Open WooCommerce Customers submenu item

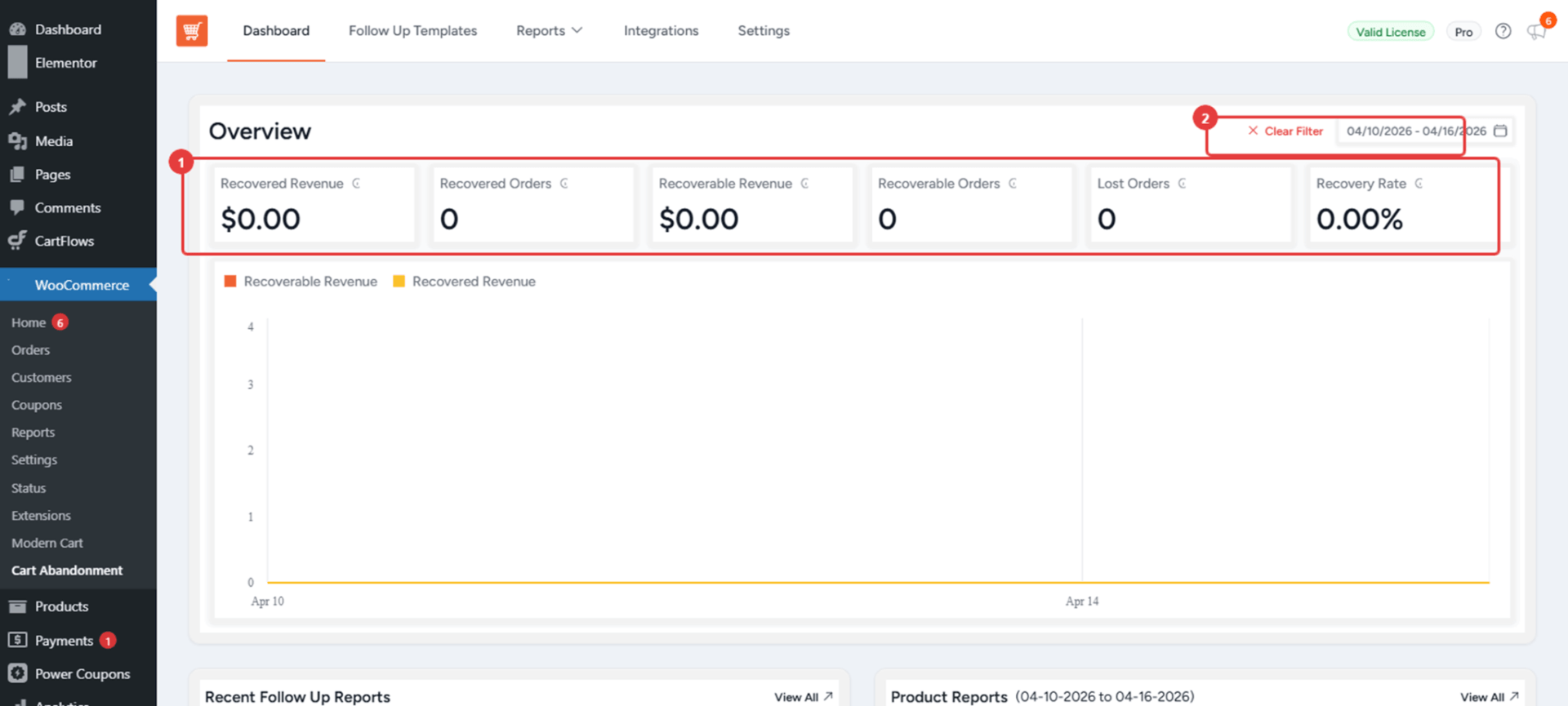point(42,378)
